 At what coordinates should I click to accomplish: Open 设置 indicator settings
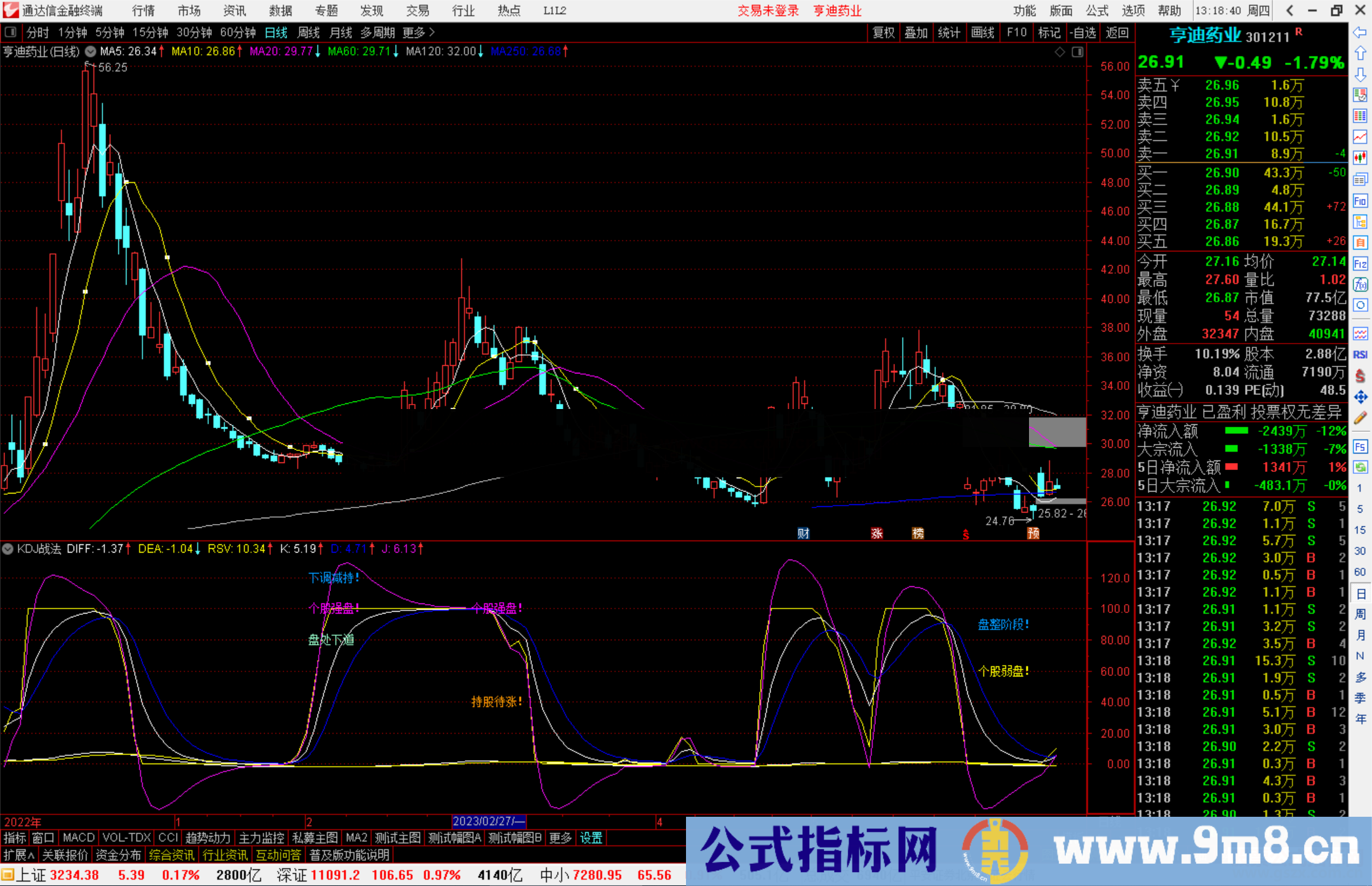pos(591,838)
